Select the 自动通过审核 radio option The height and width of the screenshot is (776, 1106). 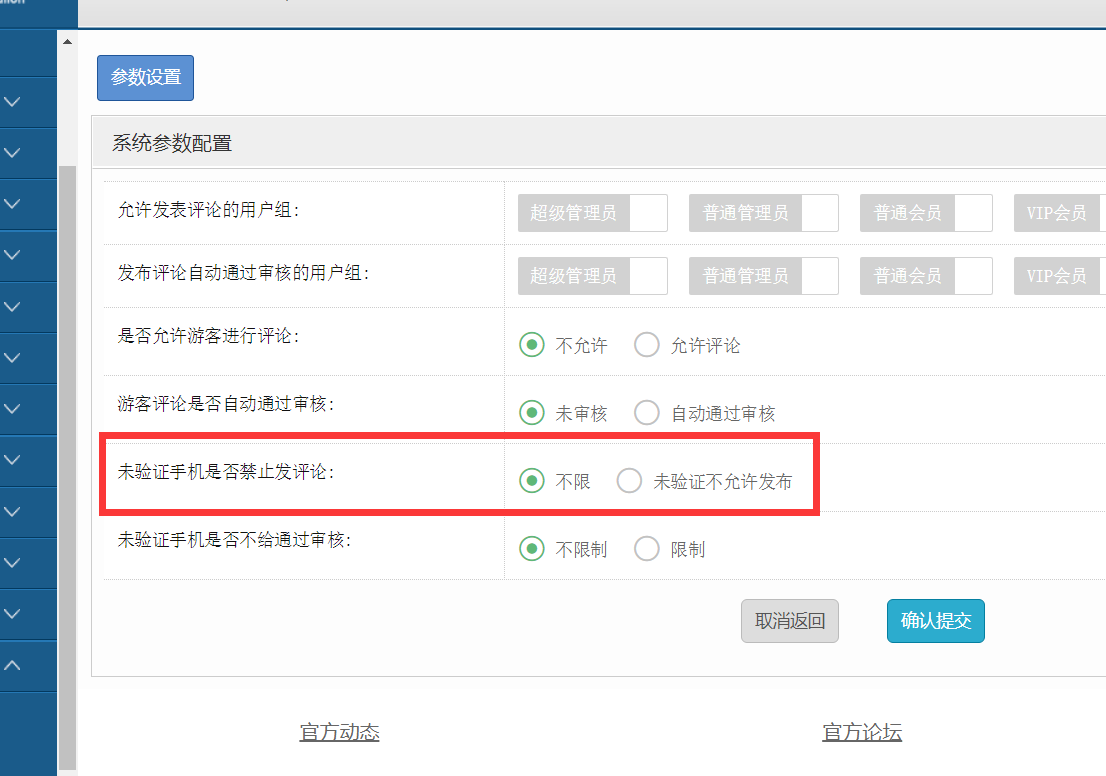[x=647, y=412]
